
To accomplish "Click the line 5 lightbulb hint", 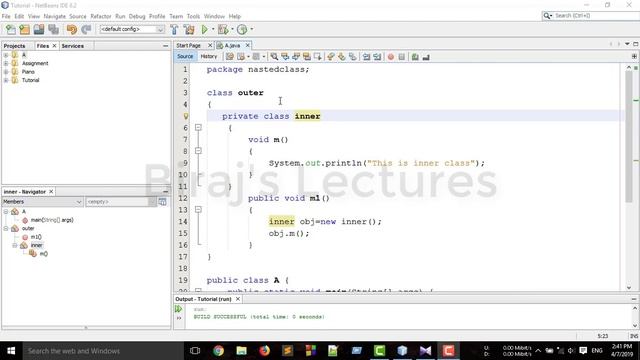I will coord(186,116).
